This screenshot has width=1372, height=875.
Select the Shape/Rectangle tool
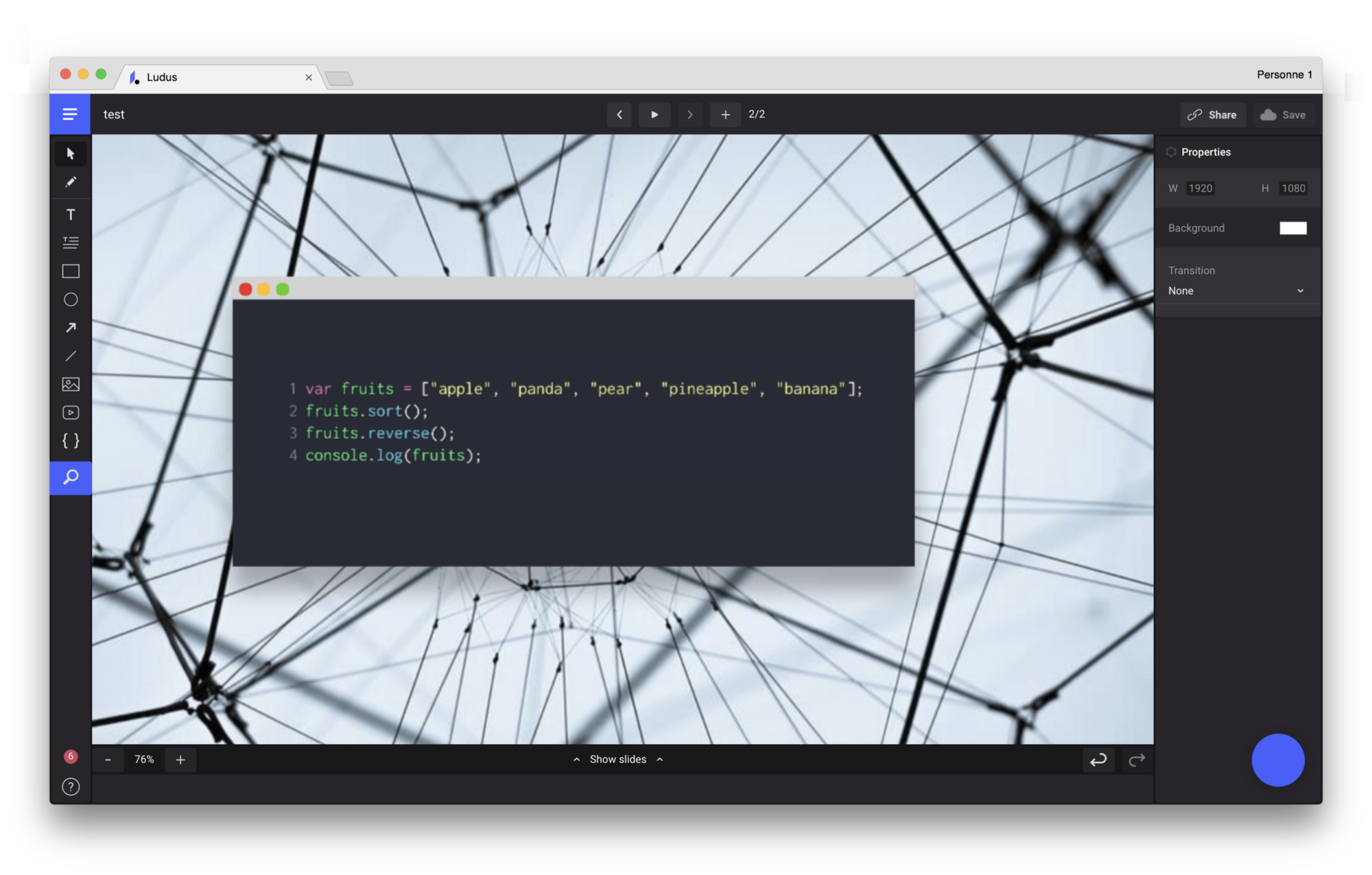[x=70, y=270]
